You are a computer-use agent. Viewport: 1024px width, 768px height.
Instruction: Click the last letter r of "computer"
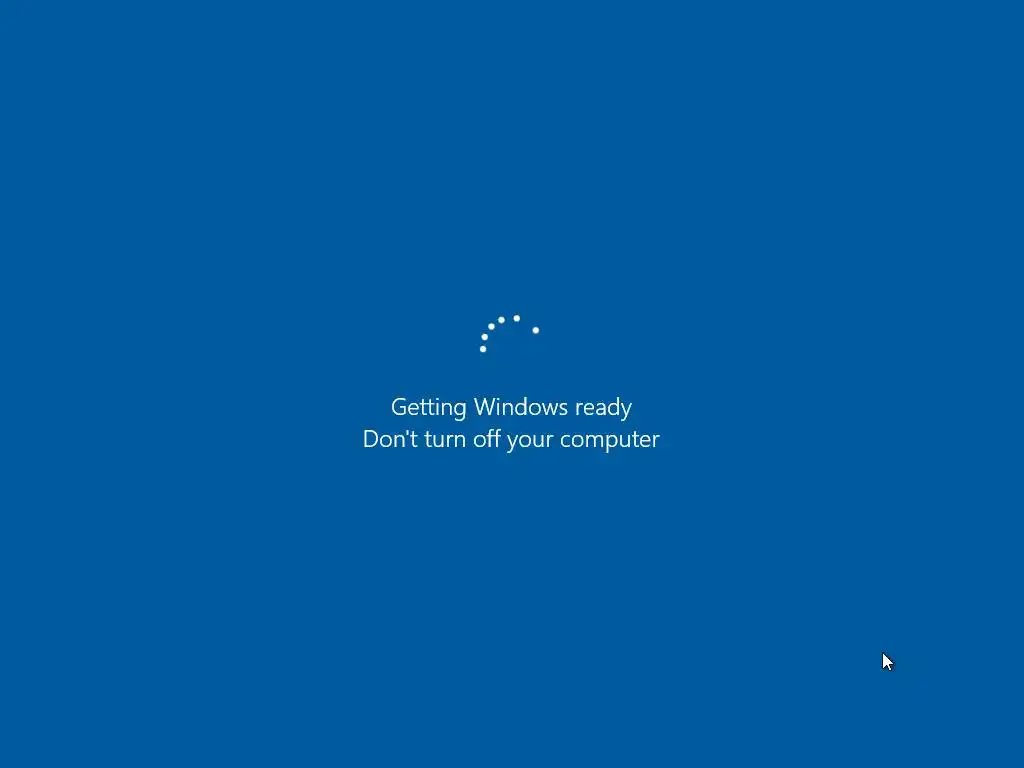point(656,442)
